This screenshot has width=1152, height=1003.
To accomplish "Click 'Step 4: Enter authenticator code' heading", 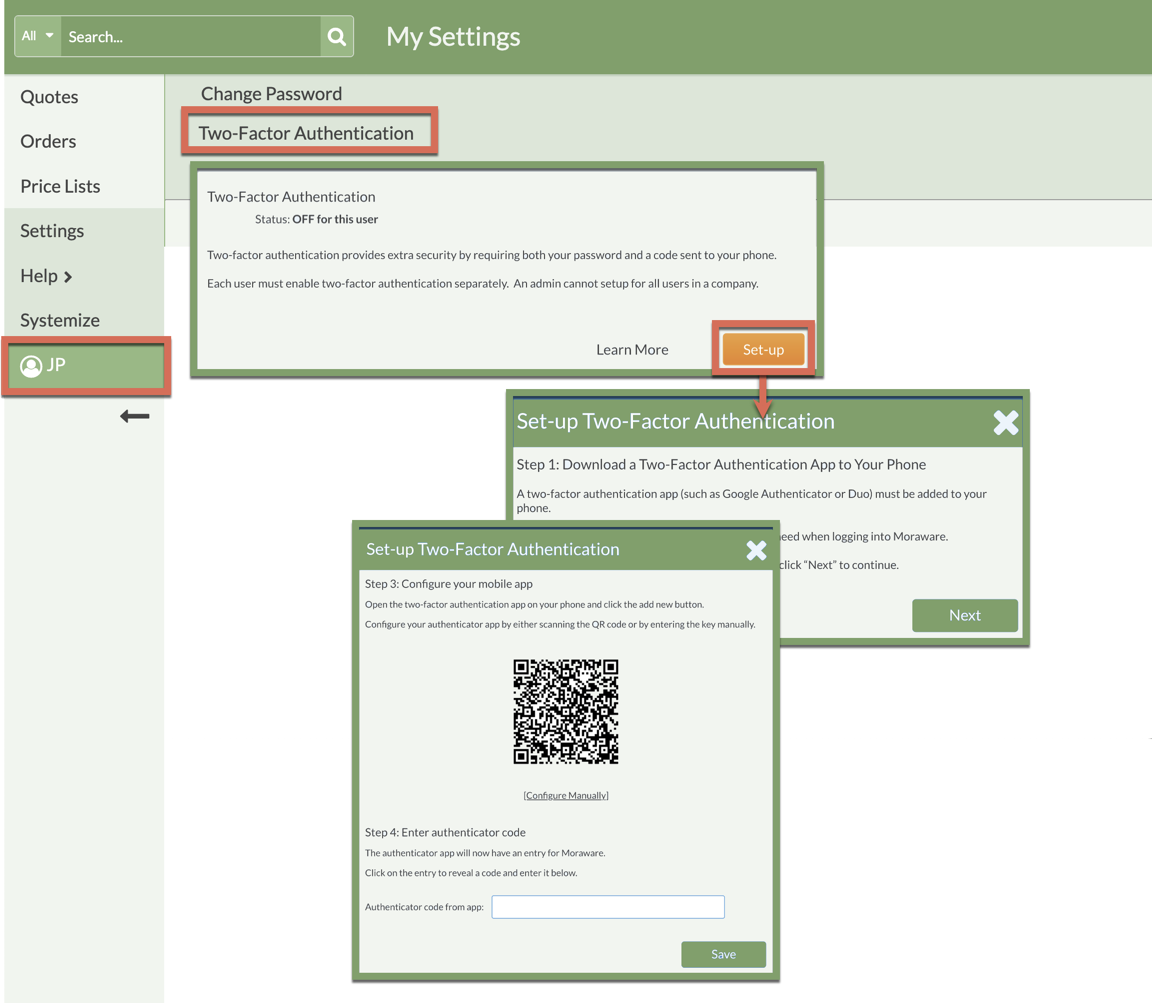I will click(445, 833).
